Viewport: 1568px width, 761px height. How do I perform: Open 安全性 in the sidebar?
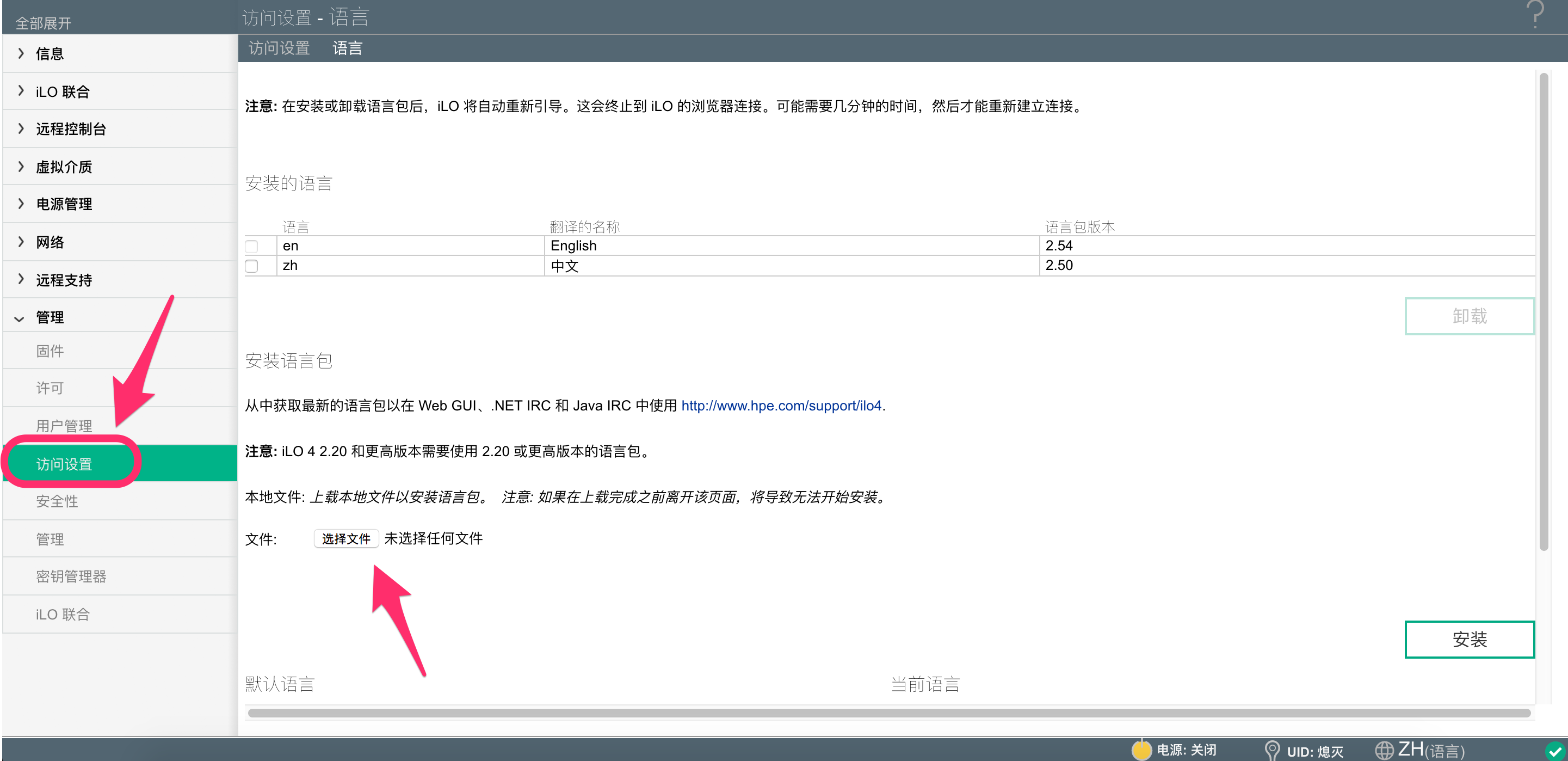tap(120, 501)
